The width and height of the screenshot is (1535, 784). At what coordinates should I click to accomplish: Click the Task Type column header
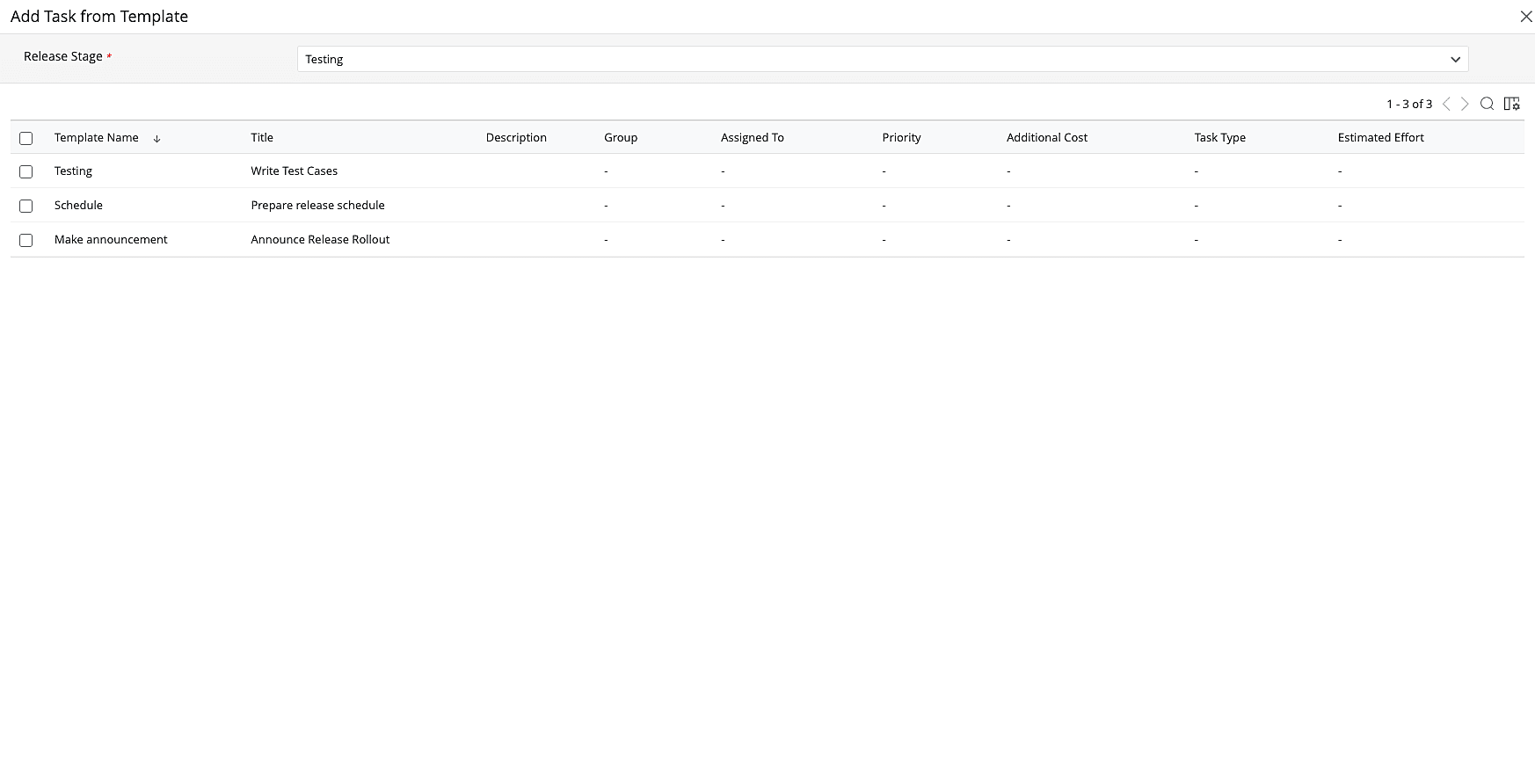point(1219,137)
